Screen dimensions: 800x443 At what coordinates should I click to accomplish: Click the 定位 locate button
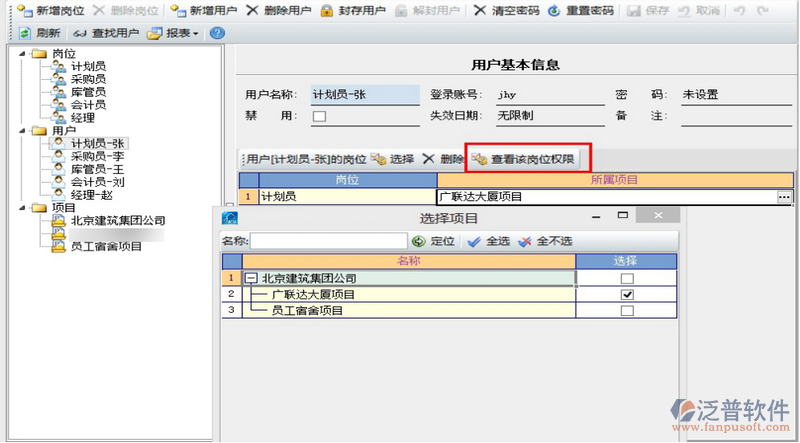coord(434,241)
